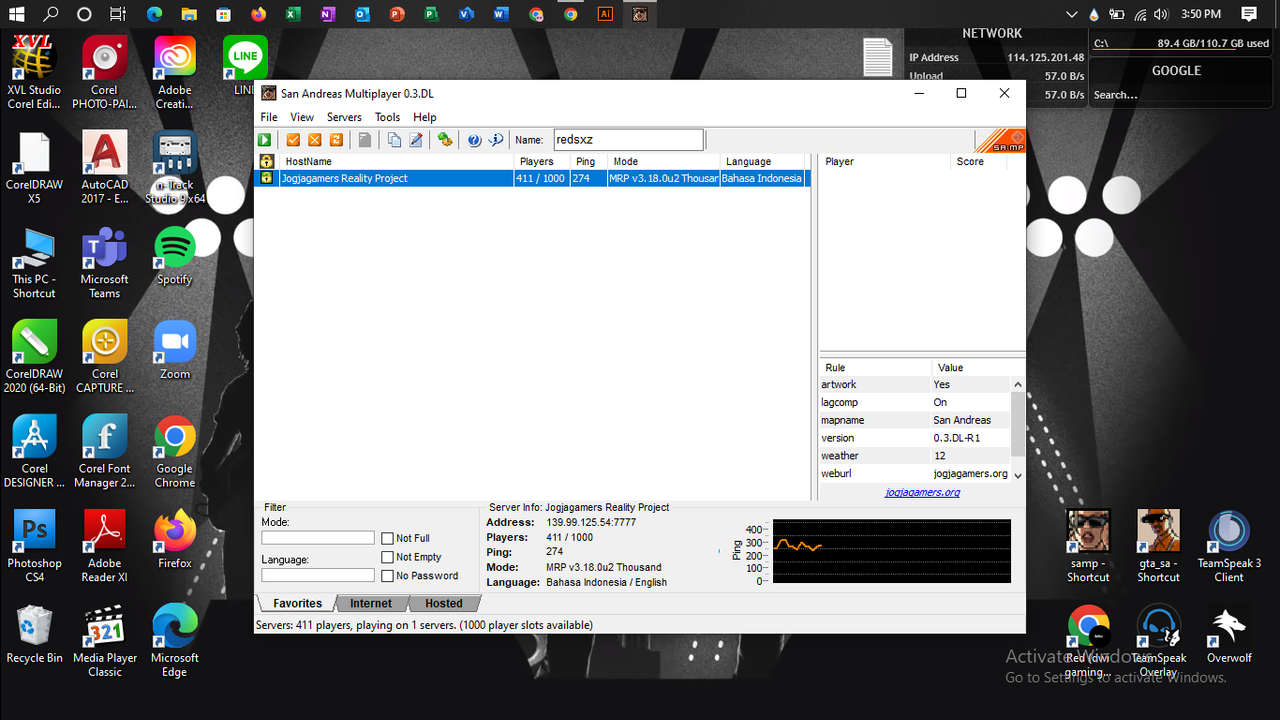Click the clock showing 3:50 PM
1280x720 pixels.
tap(1201, 14)
